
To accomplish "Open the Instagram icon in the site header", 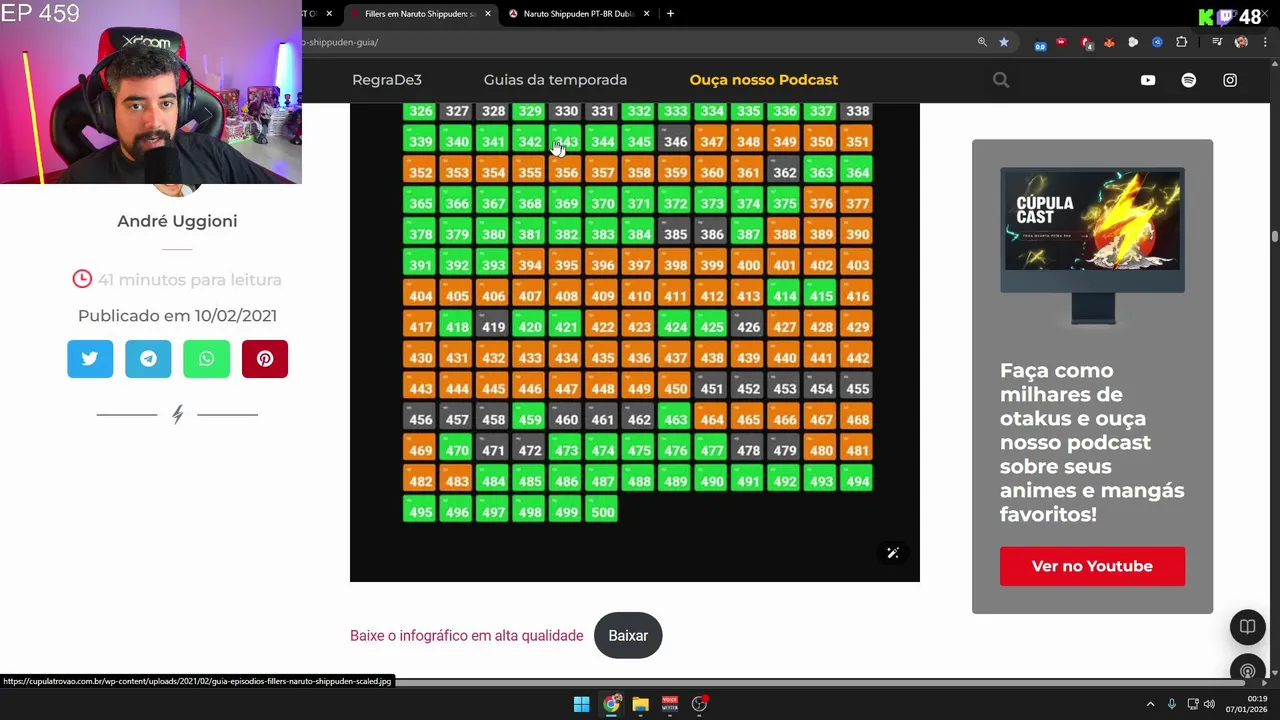I will point(1230,80).
